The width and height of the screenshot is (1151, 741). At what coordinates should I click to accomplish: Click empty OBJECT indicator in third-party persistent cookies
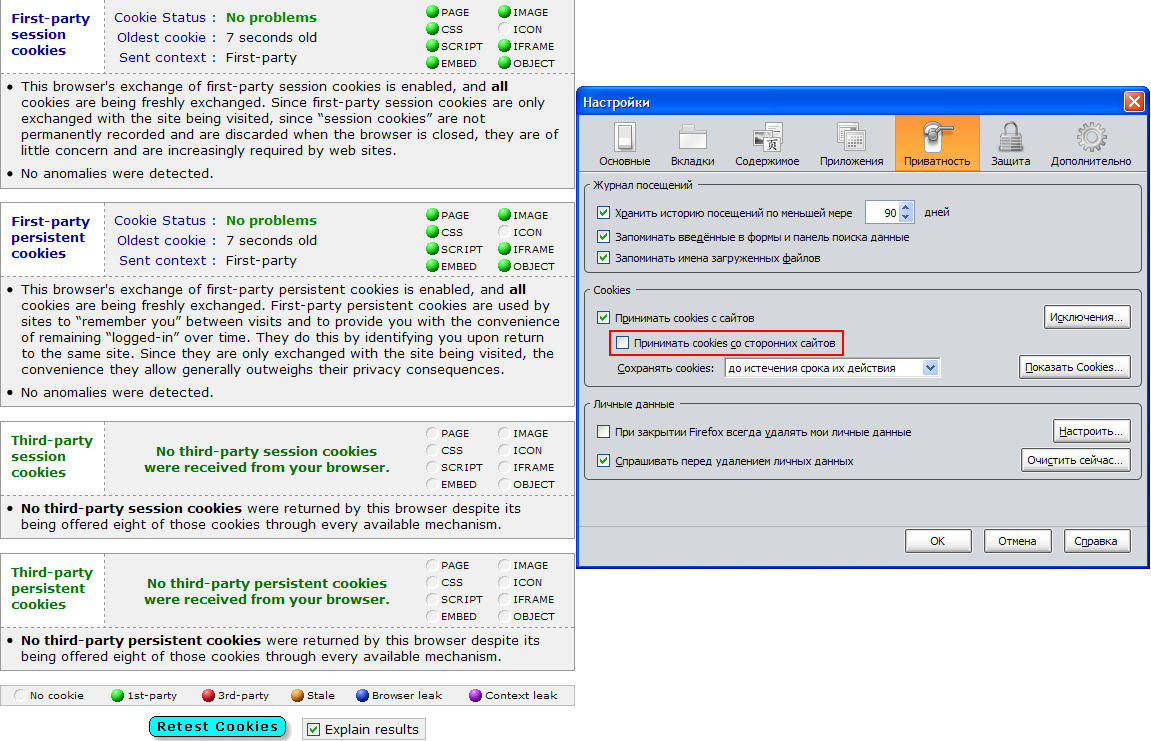coord(504,616)
